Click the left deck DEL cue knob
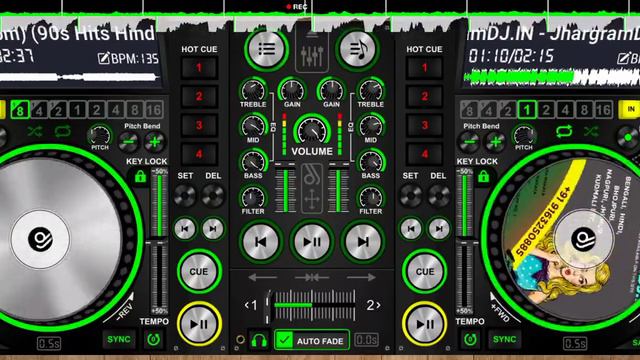The width and height of the screenshot is (640, 360). coord(213,196)
